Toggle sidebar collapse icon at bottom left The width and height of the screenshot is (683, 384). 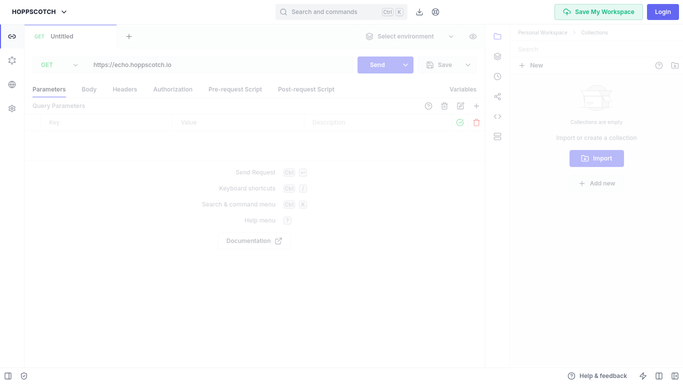8,376
